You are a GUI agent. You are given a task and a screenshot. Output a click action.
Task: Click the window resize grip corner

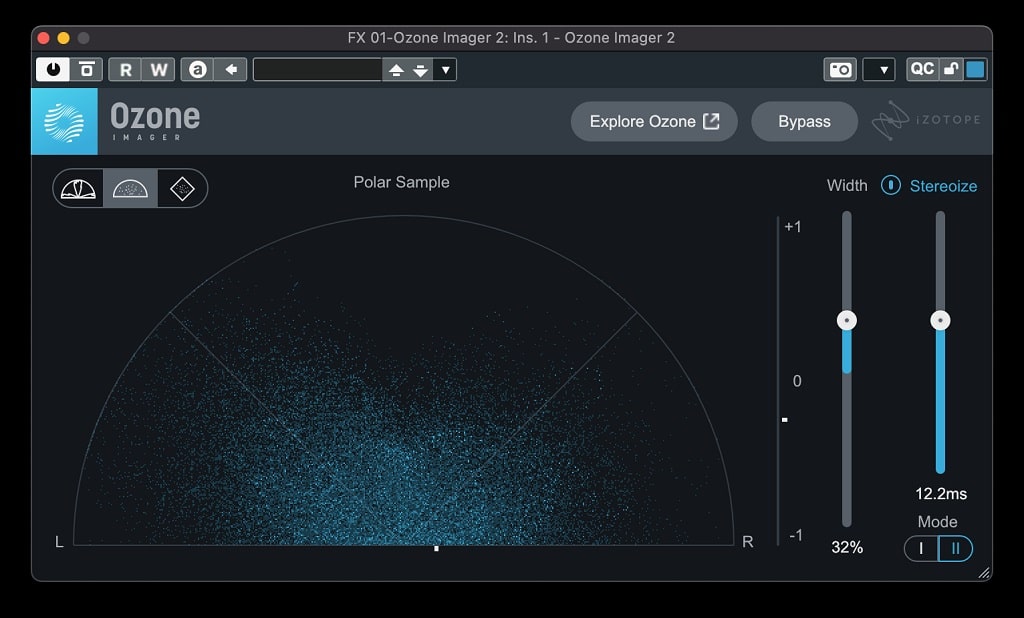point(984,573)
